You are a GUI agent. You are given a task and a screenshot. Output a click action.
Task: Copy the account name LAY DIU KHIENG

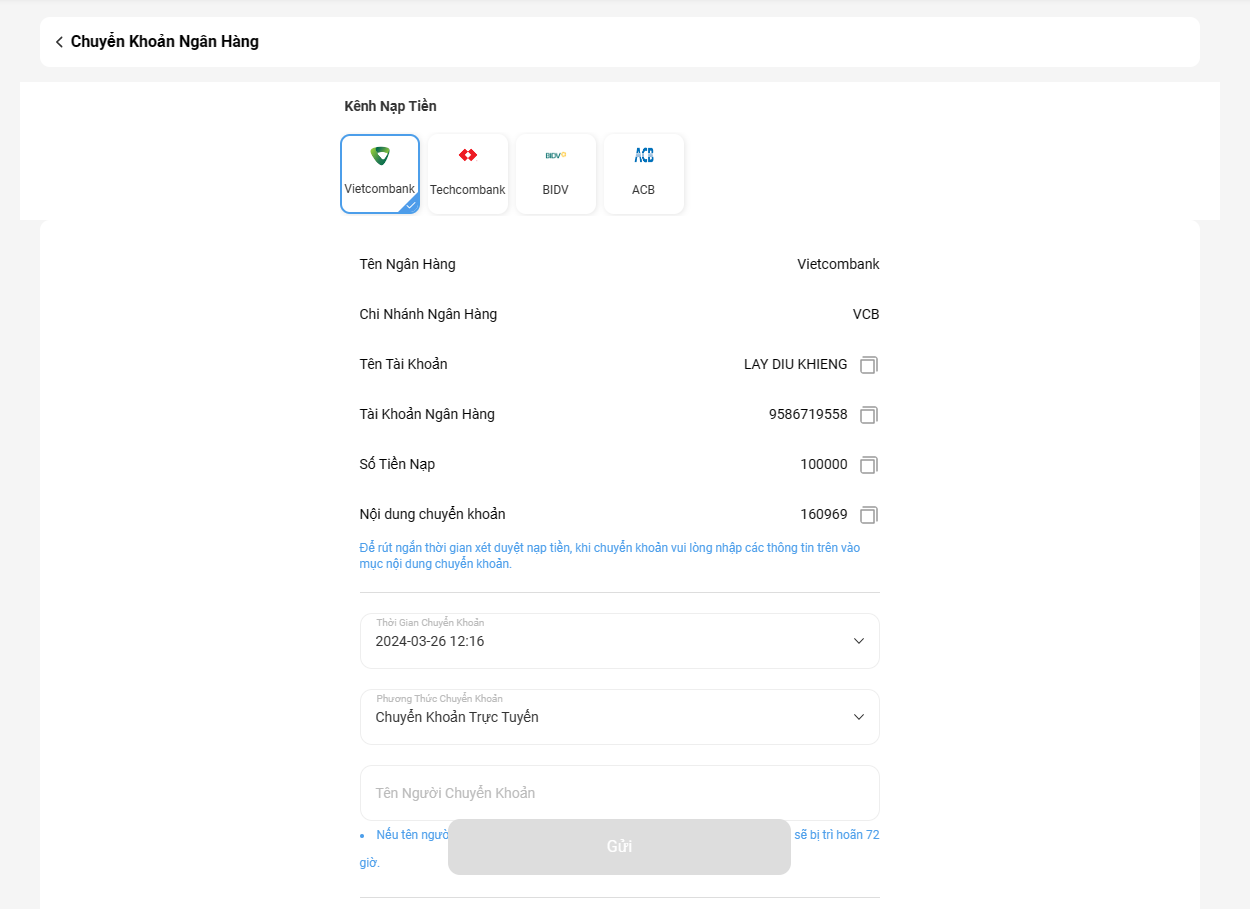pos(868,365)
